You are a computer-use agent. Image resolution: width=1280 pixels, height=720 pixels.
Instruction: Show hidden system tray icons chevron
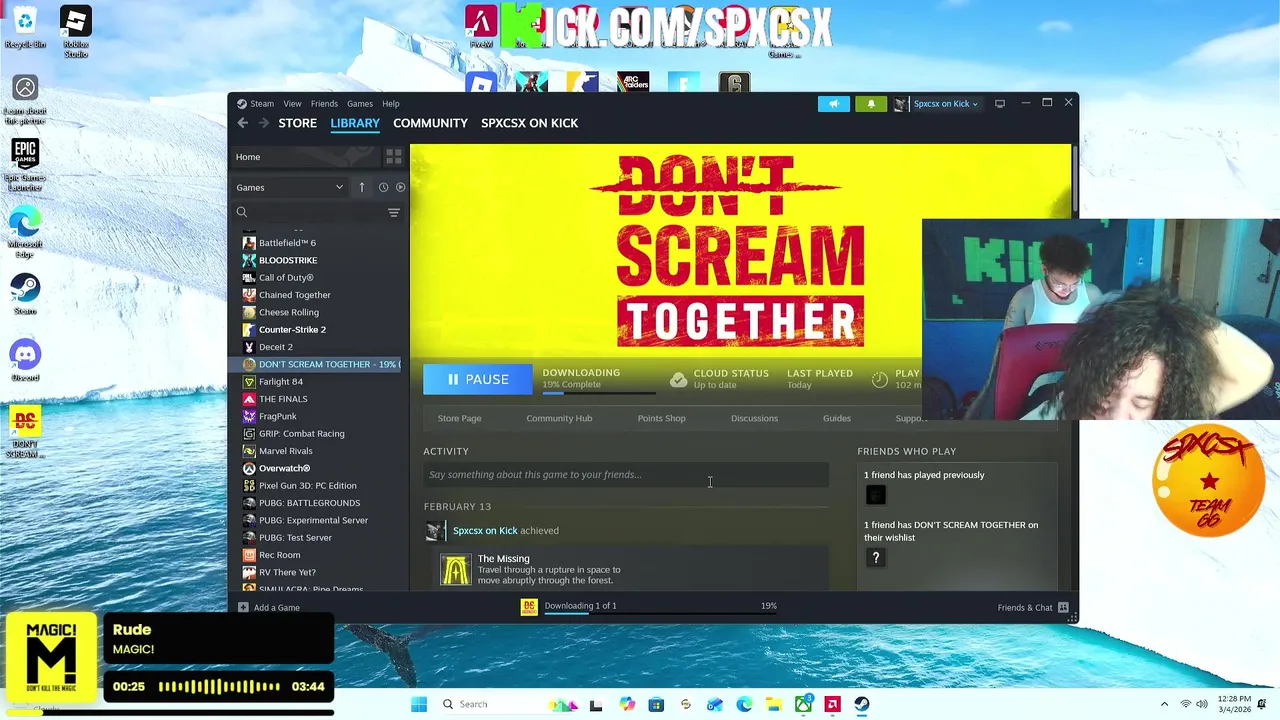[x=1164, y=704]
